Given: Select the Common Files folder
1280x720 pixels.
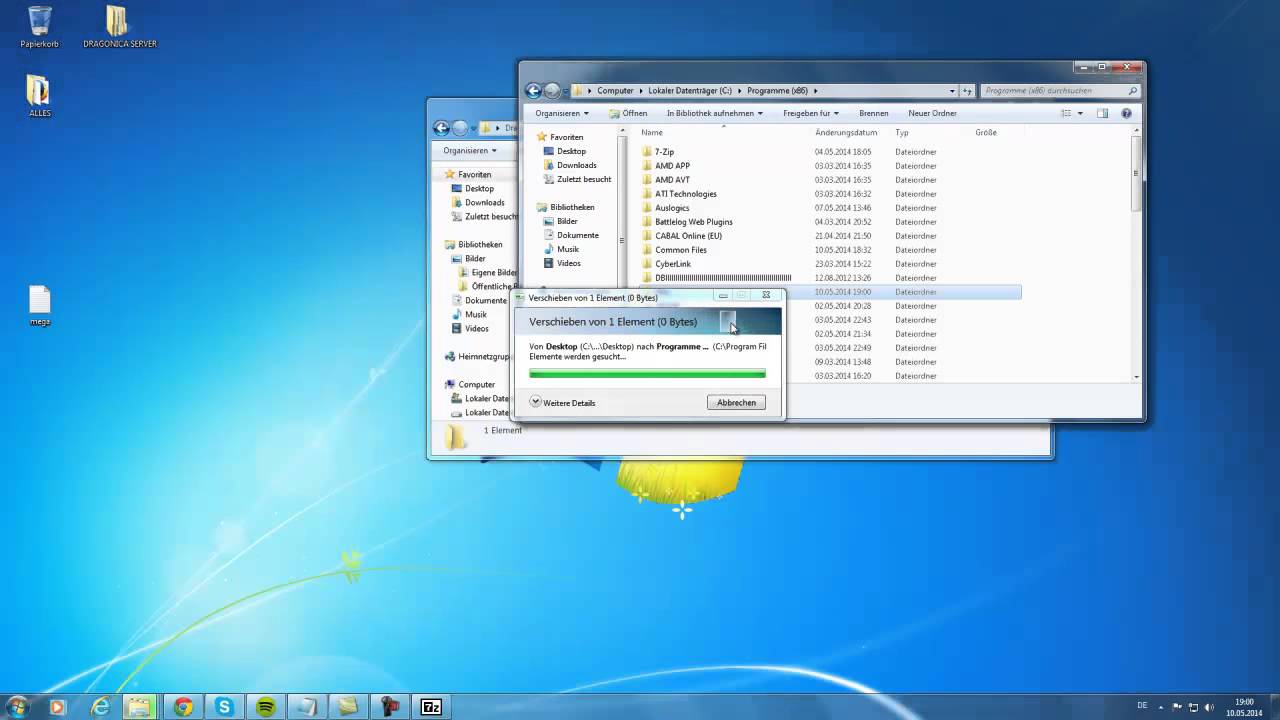Looking at the screenshot, I should (680, 250).
